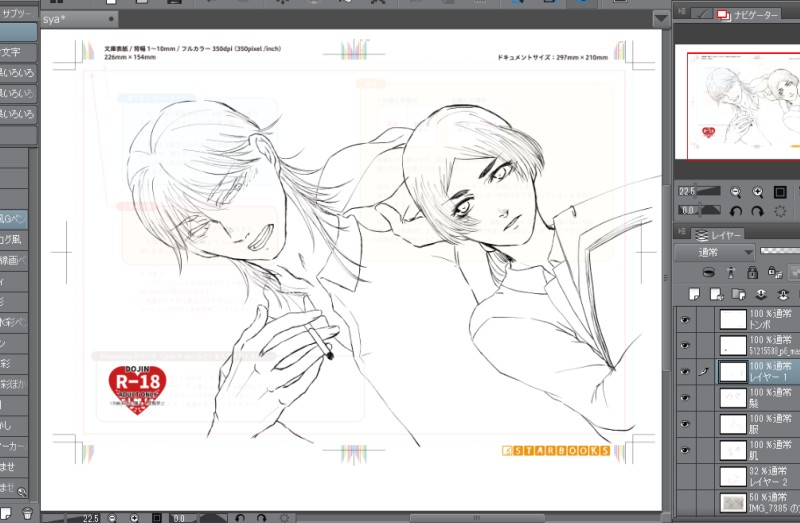The width and height of the screenshot is (800, 523).
Task: Hide the 51215538_p6 layer via its eye
Action: coord(685,345)
